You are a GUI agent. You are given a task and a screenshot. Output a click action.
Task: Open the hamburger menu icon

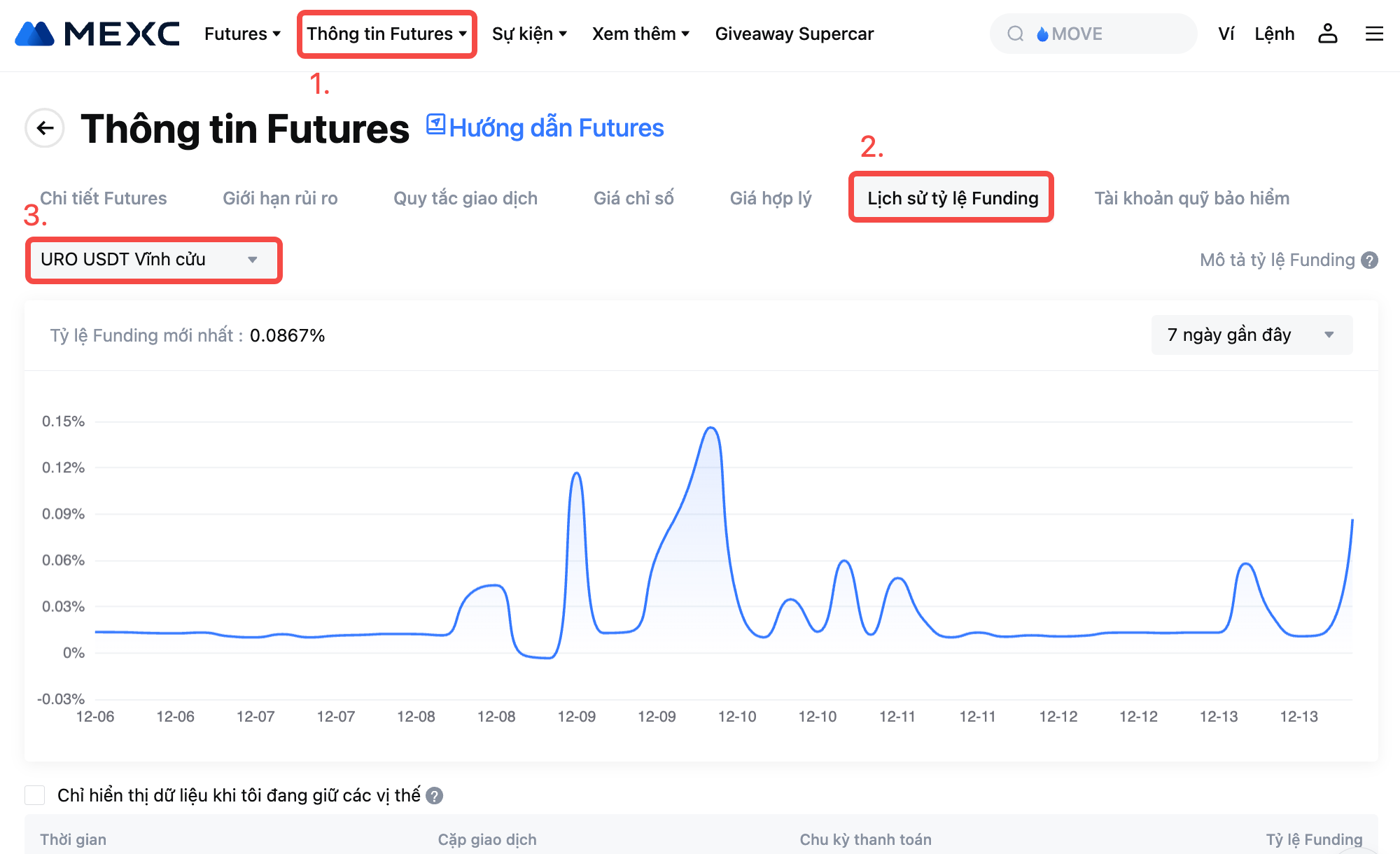[1374, 34]
